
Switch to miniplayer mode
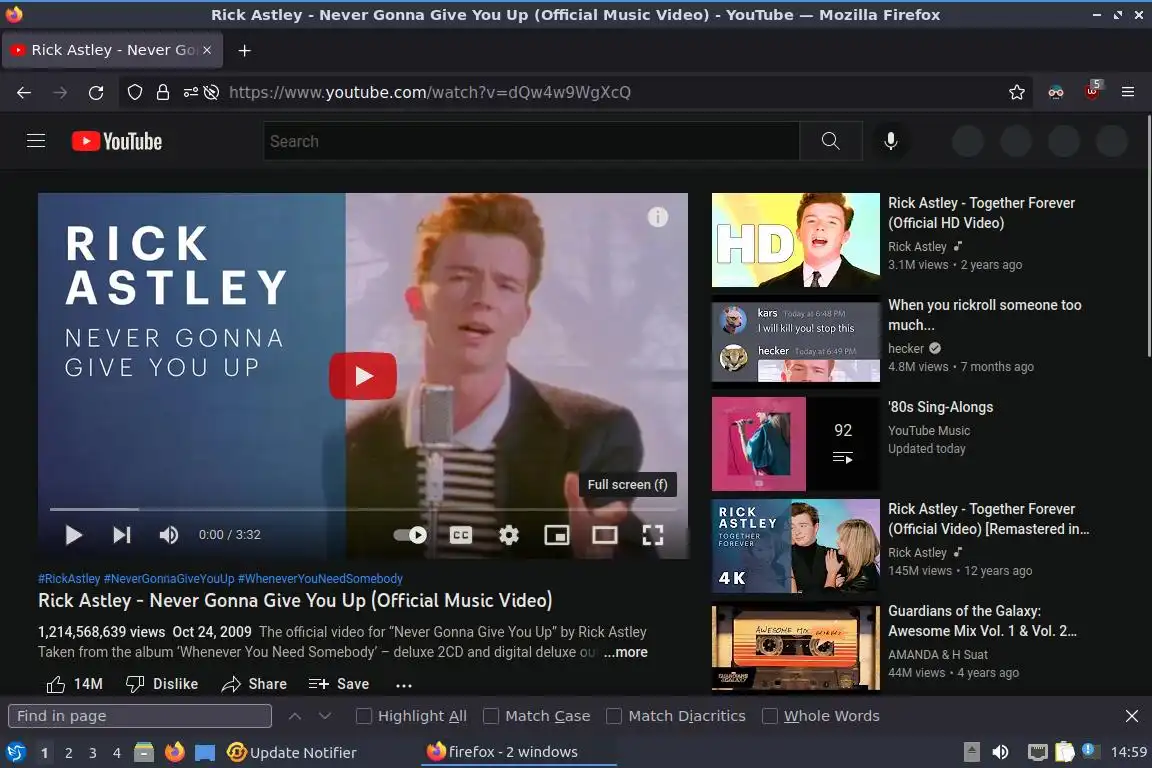pyautogui.click(x=557, y=535)
